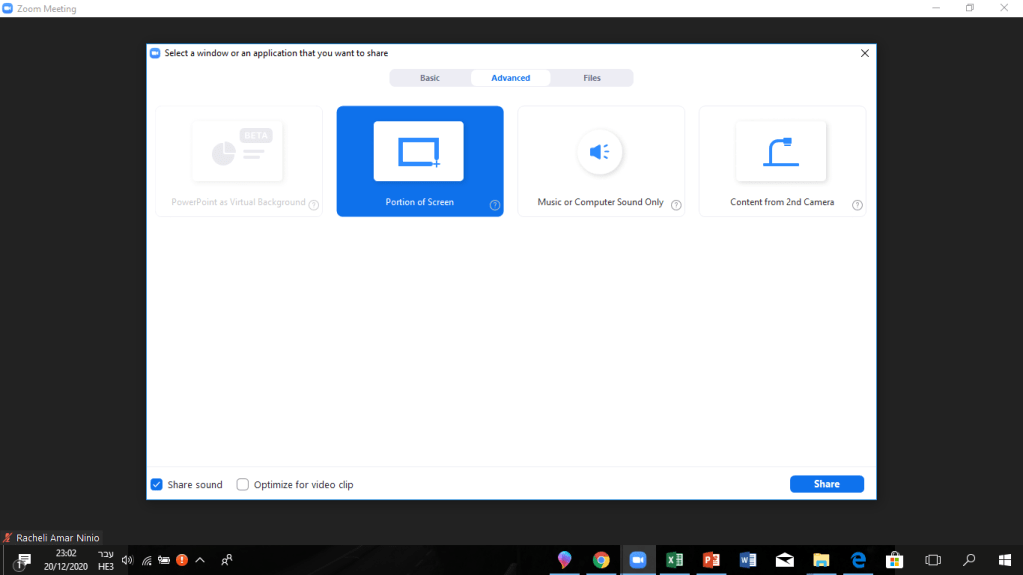Enable Optimize for video clip checkbox

click(243, 485)
